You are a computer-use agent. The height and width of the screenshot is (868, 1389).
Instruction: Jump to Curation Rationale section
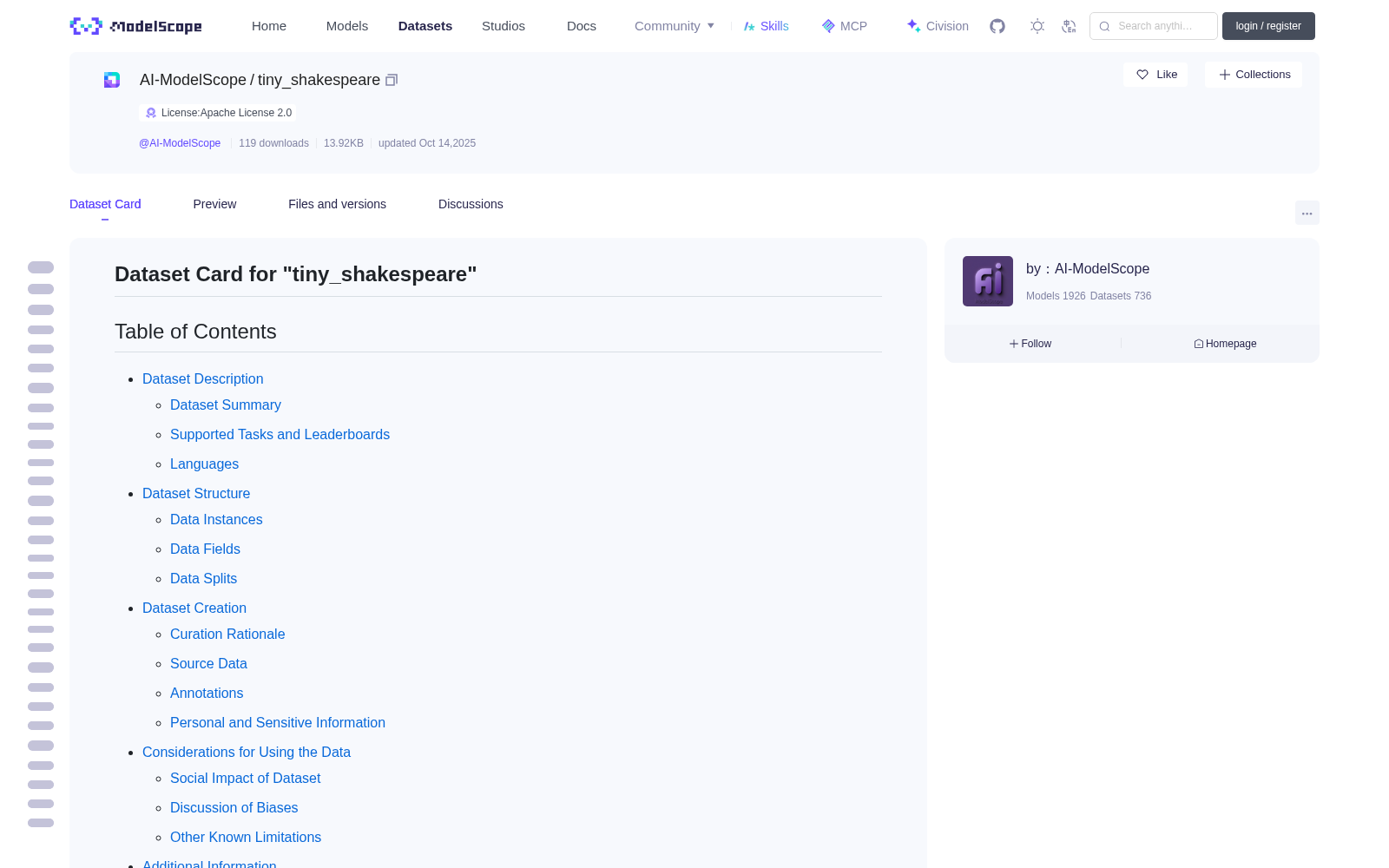tap(227, 634)
